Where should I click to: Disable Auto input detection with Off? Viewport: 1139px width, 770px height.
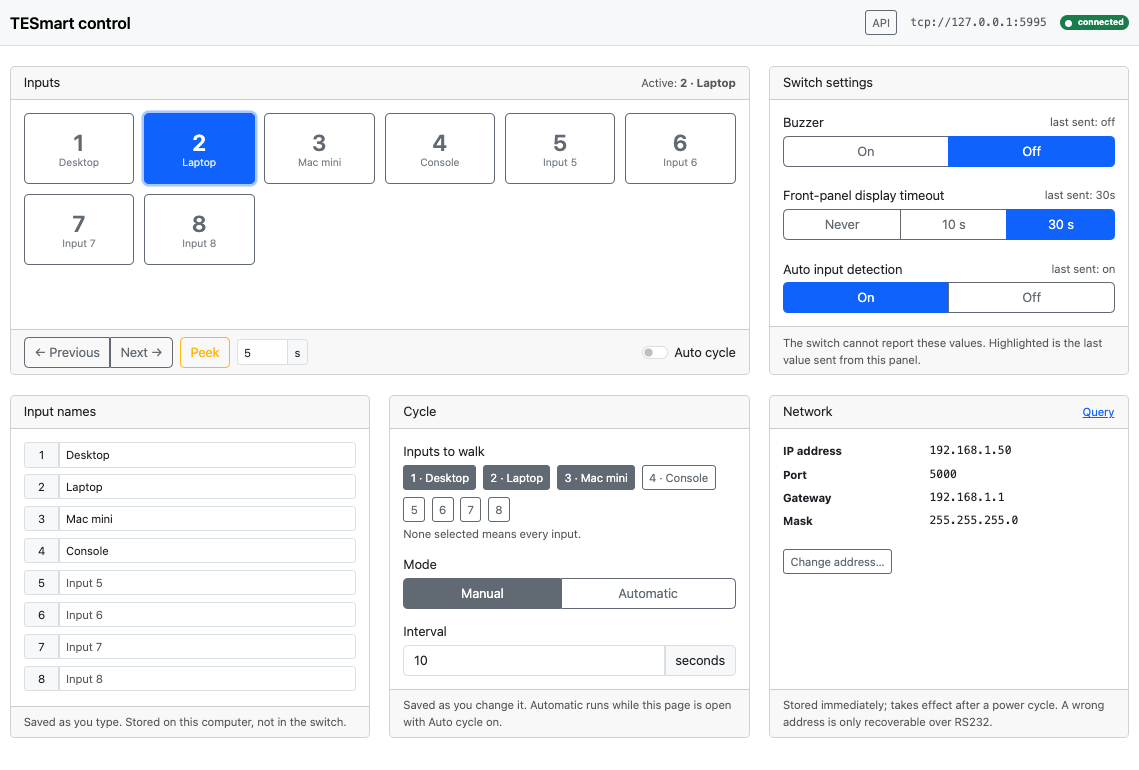pyautogui.click(x=1031, y=298)
